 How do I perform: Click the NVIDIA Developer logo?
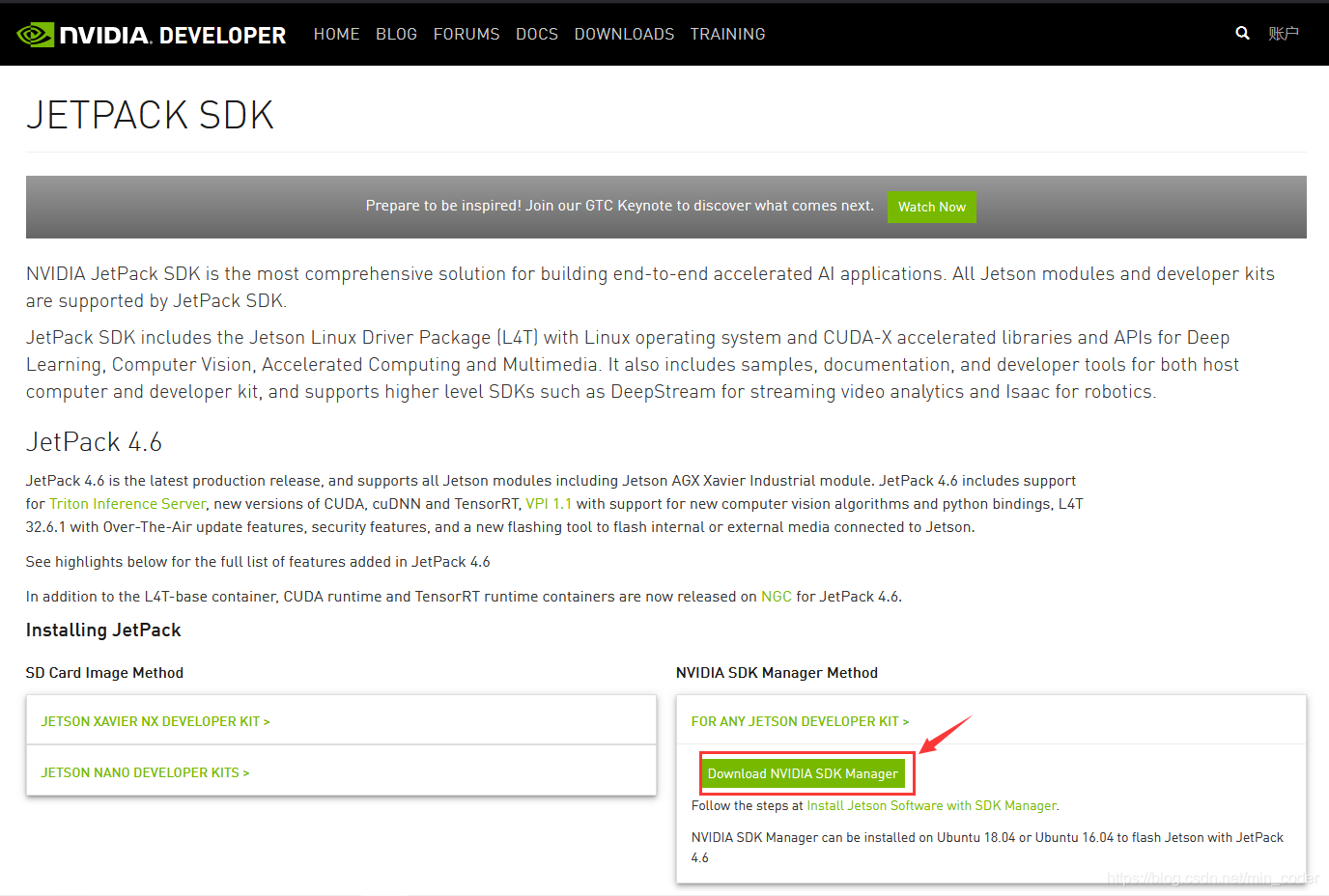(152, 35)
